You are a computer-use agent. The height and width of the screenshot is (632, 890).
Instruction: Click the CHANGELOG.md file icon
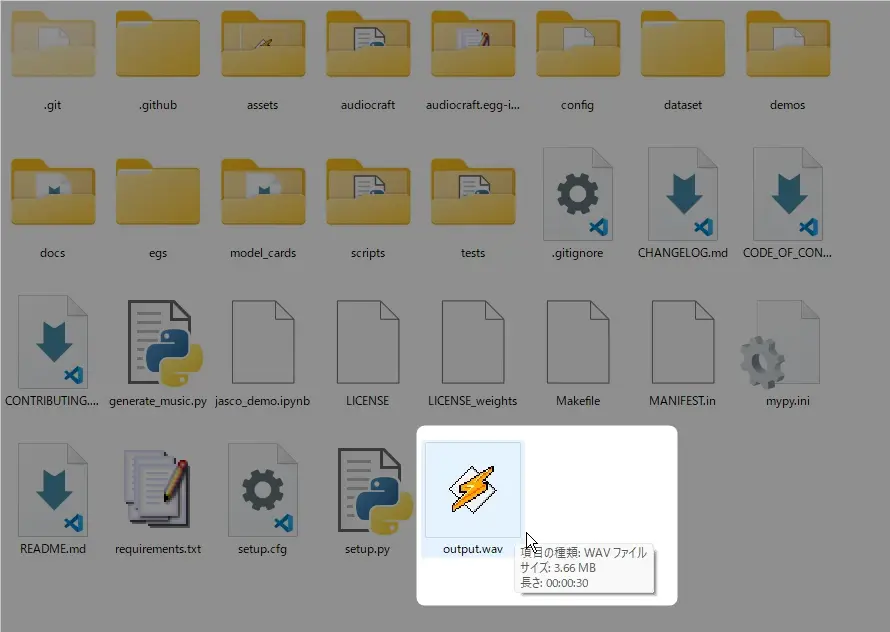683,194
